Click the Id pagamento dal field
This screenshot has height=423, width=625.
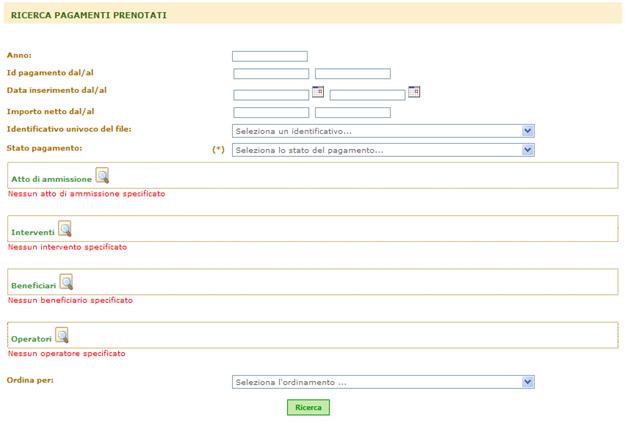tap(271, 74)
